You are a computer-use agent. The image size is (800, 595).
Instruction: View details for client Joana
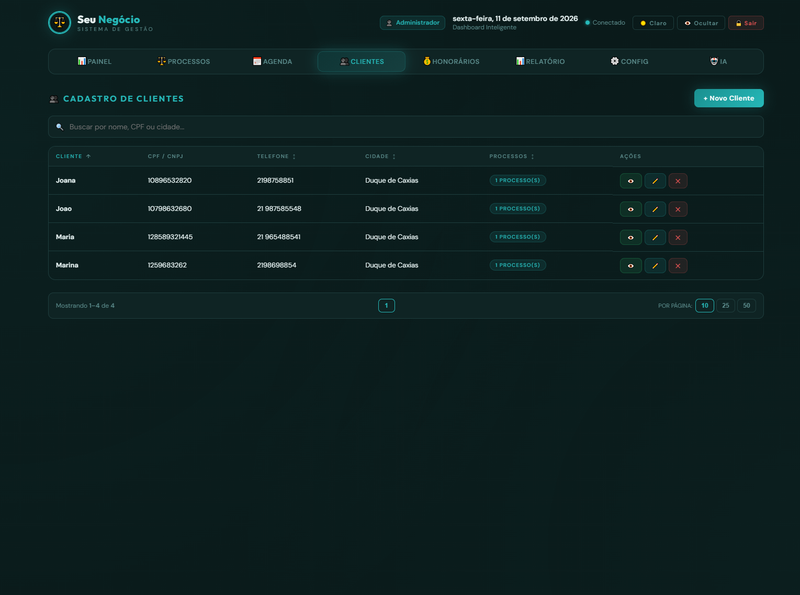(631, 181)
